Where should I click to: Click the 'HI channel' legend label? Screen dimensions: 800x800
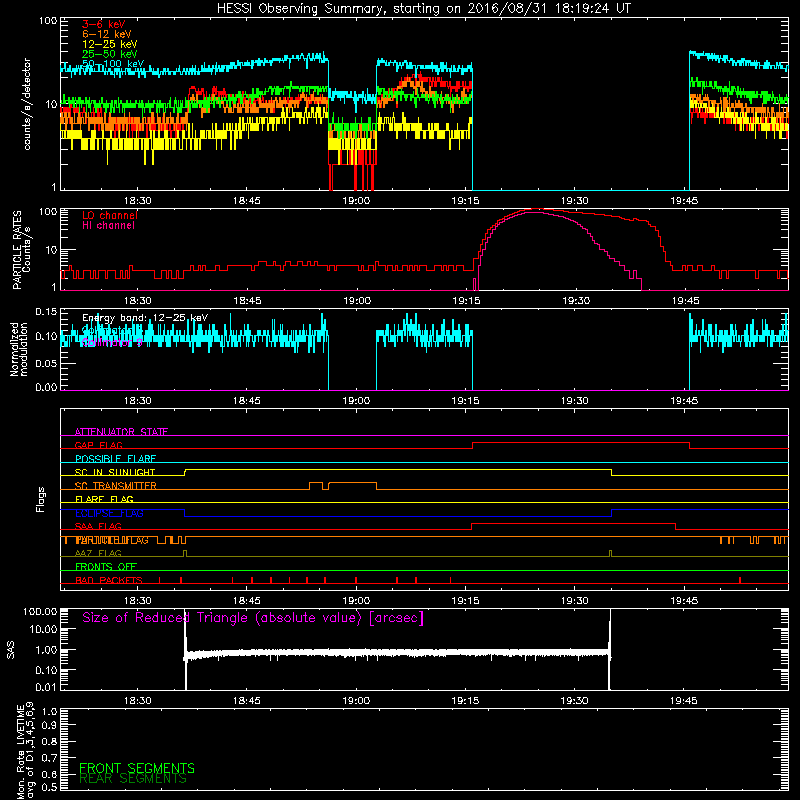coord(109,226)
